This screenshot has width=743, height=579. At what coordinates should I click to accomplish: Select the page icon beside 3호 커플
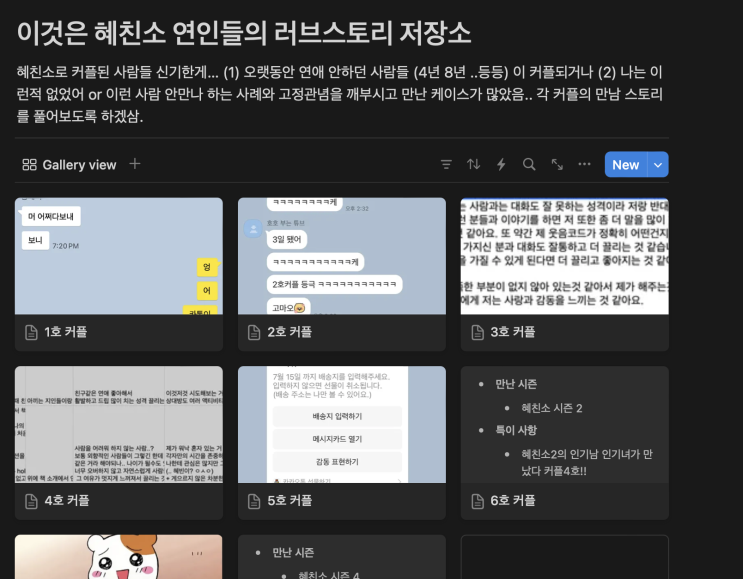click(477, 332)
